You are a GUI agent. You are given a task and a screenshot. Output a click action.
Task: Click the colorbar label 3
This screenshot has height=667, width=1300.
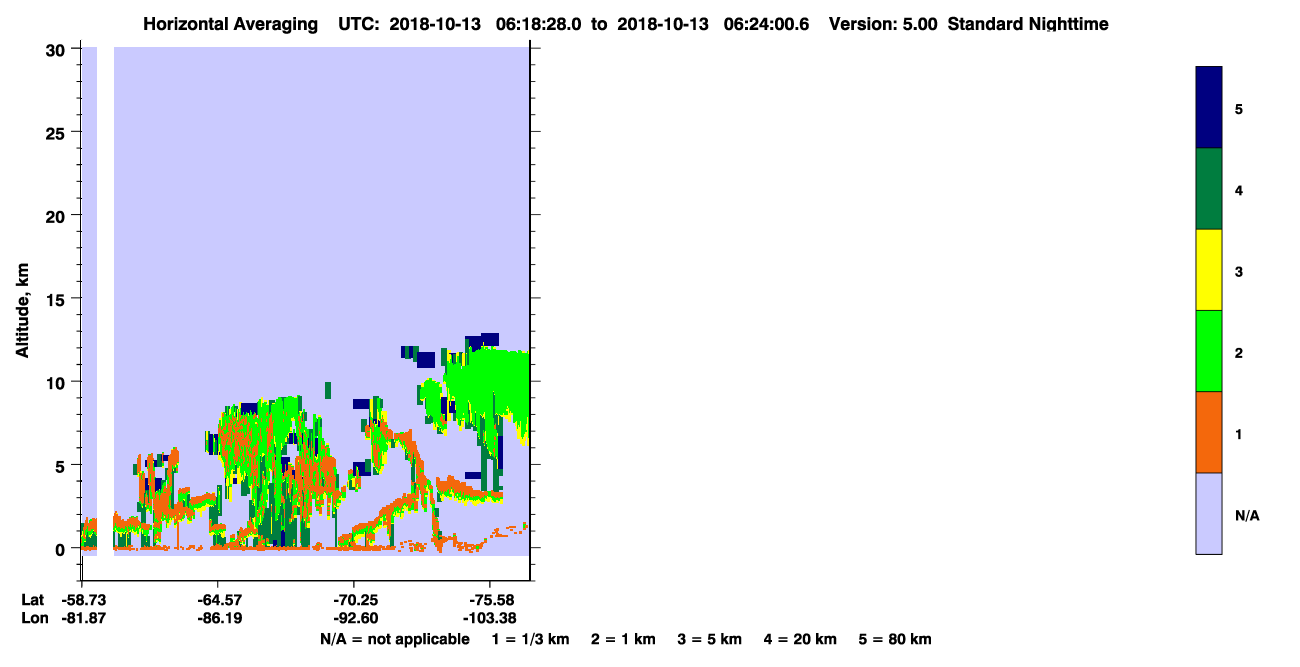click(x=1239, y=271)
